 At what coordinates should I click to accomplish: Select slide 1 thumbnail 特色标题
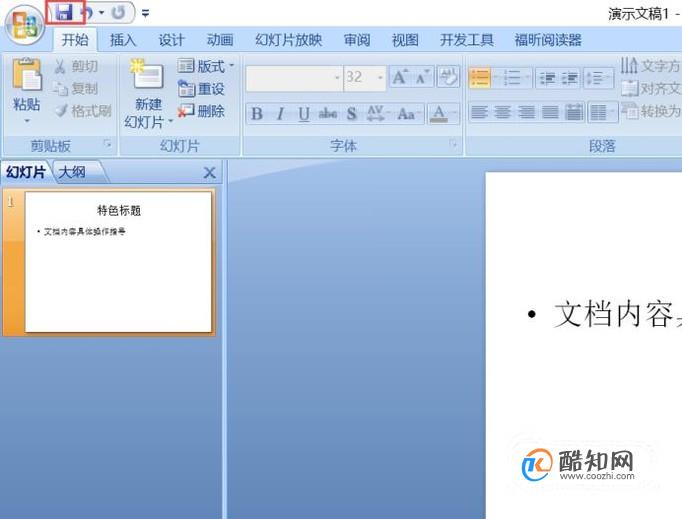coord(118,262)
